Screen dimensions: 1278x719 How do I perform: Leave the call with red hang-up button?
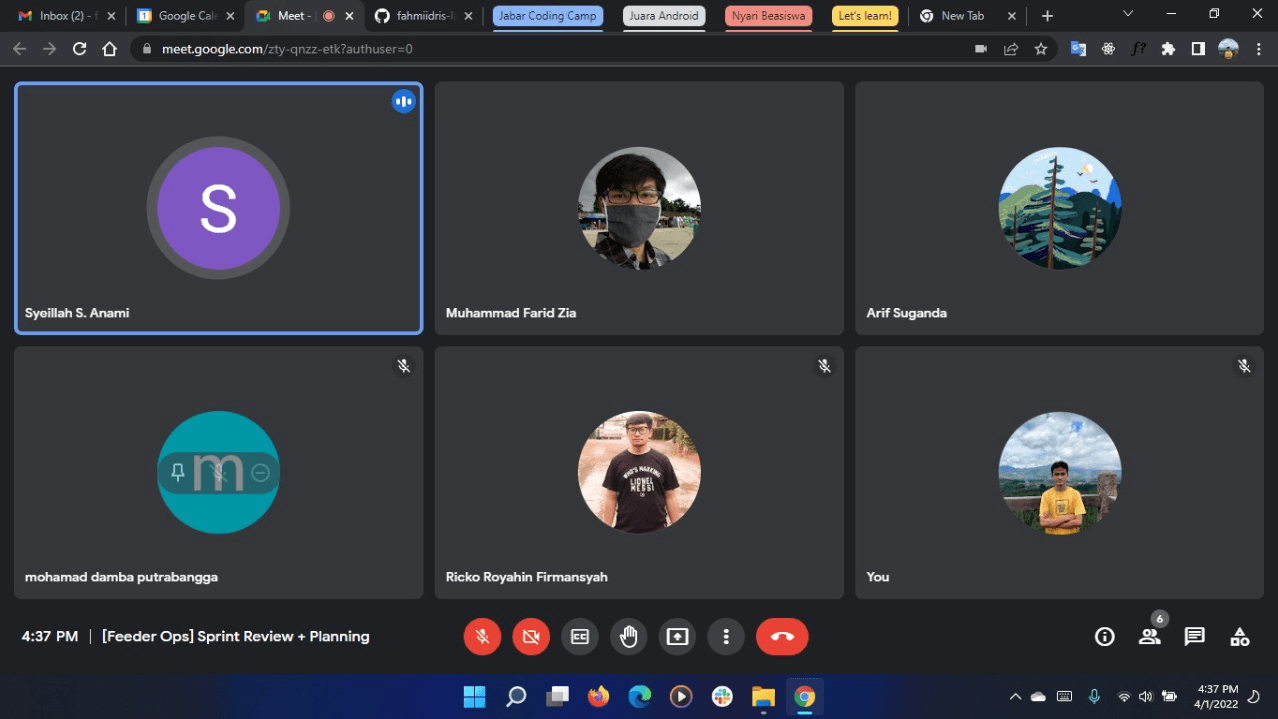coord(782,636)
